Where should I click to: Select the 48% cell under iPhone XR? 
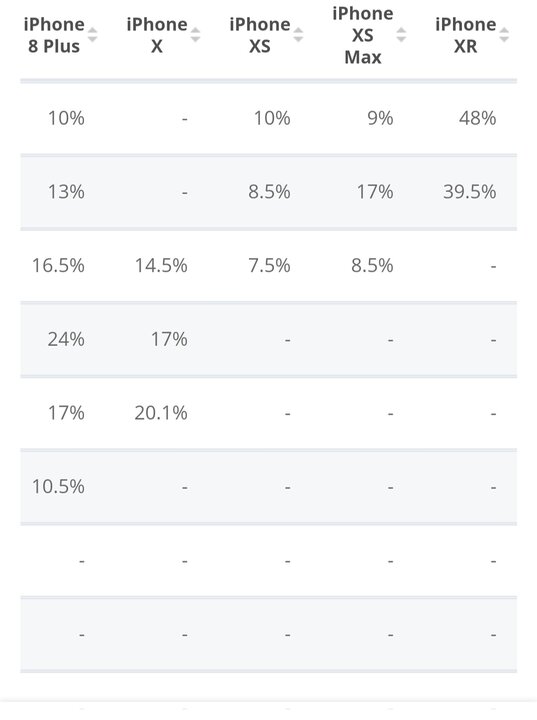click(x=477, y=118)
